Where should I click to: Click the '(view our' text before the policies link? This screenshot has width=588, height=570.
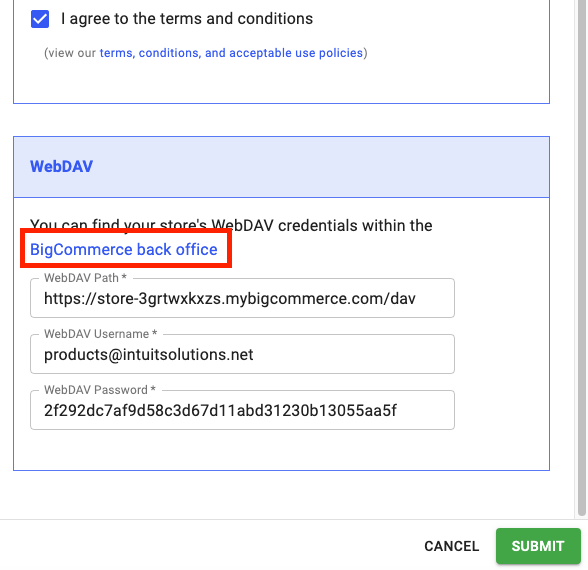[70, 53]
